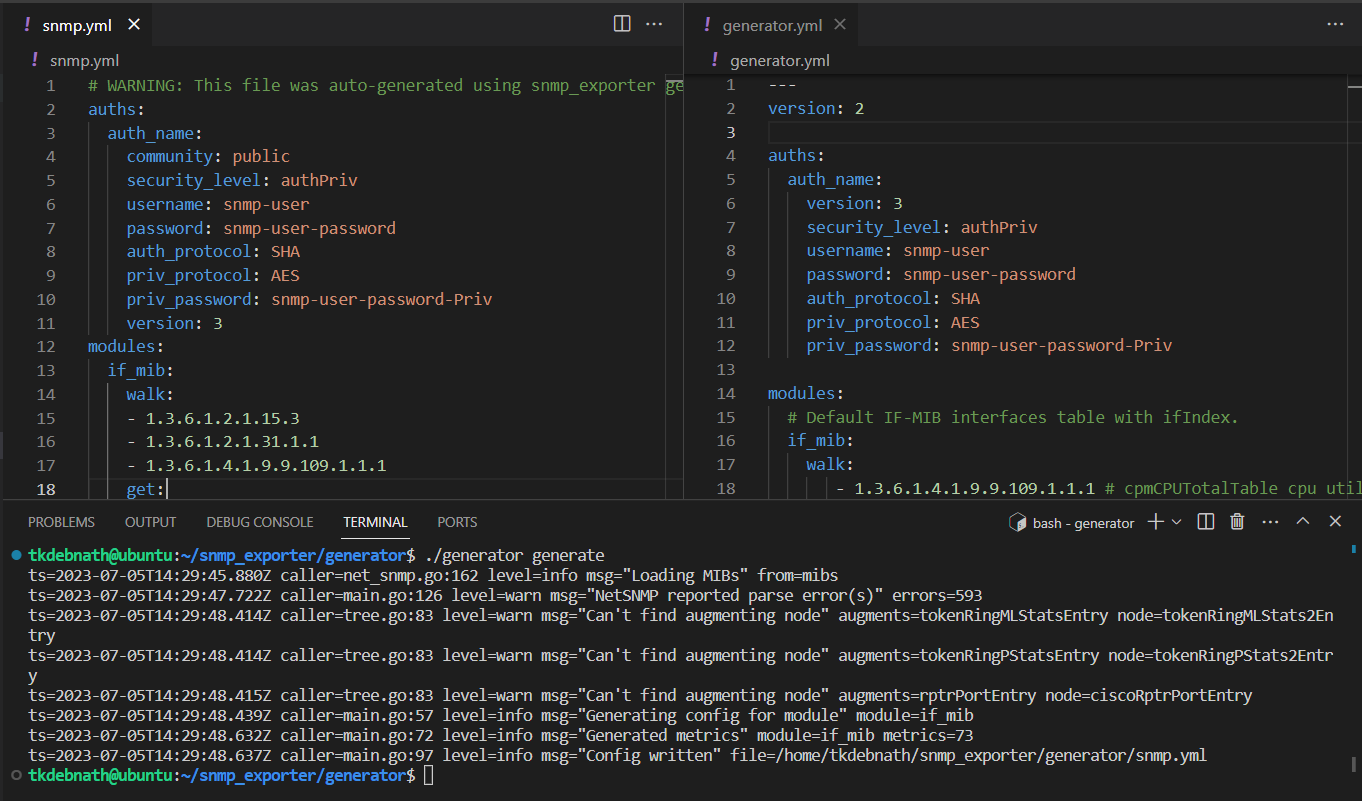1362x801 pixels.
Task: Switch to the PROBLEMS tab
Action: pyautogui.click(x=61, y=521)
